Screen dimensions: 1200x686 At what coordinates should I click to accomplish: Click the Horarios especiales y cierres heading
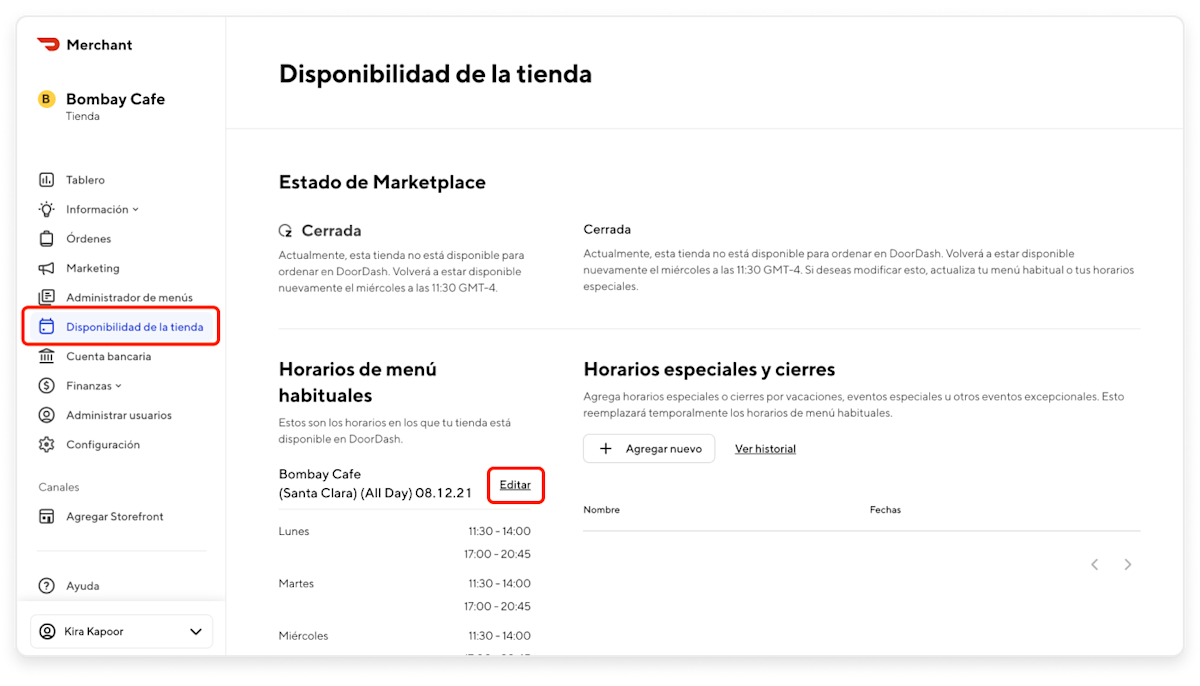pyautogui.click(x=709, y=370)
